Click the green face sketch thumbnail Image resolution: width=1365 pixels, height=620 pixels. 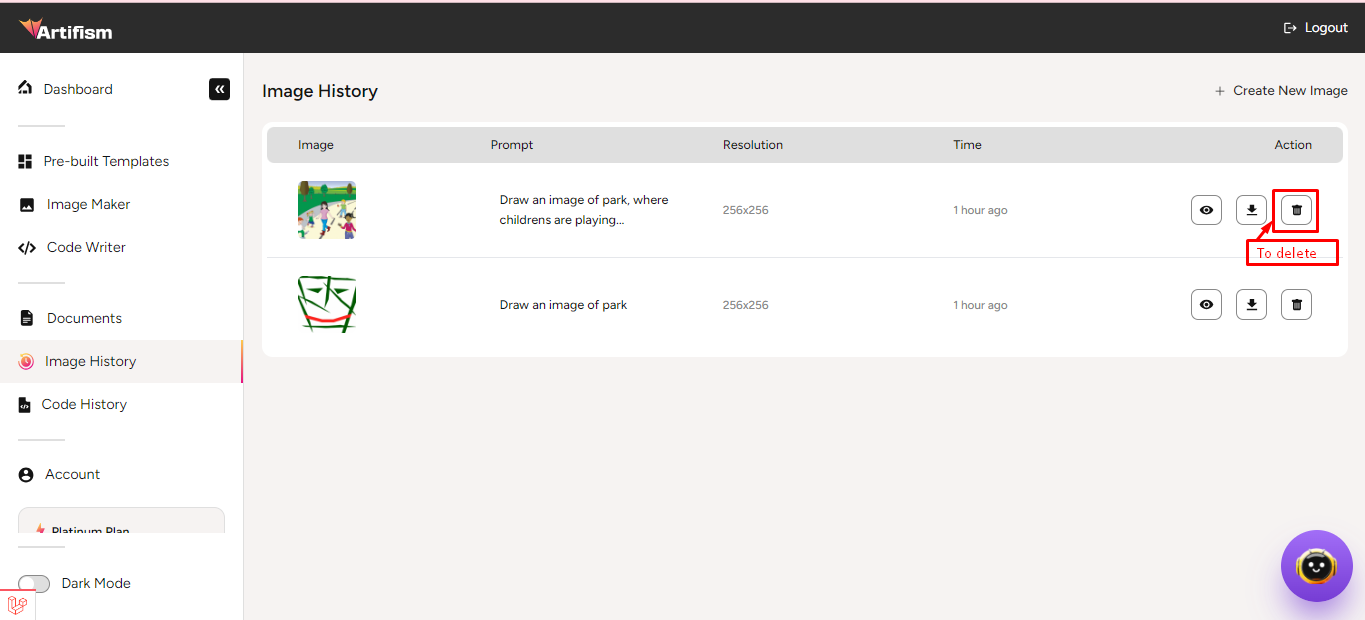click(x=327, y=305)
